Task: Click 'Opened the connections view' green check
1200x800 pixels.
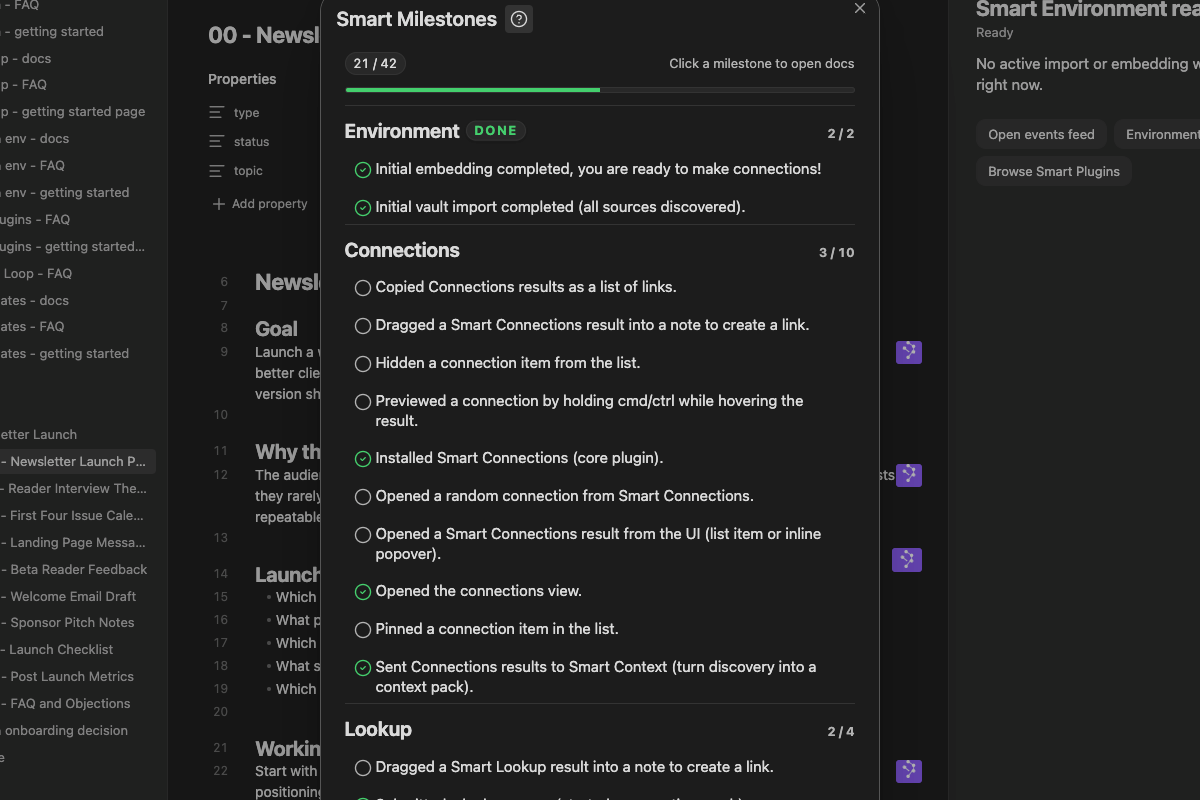Action: point(363,592)
